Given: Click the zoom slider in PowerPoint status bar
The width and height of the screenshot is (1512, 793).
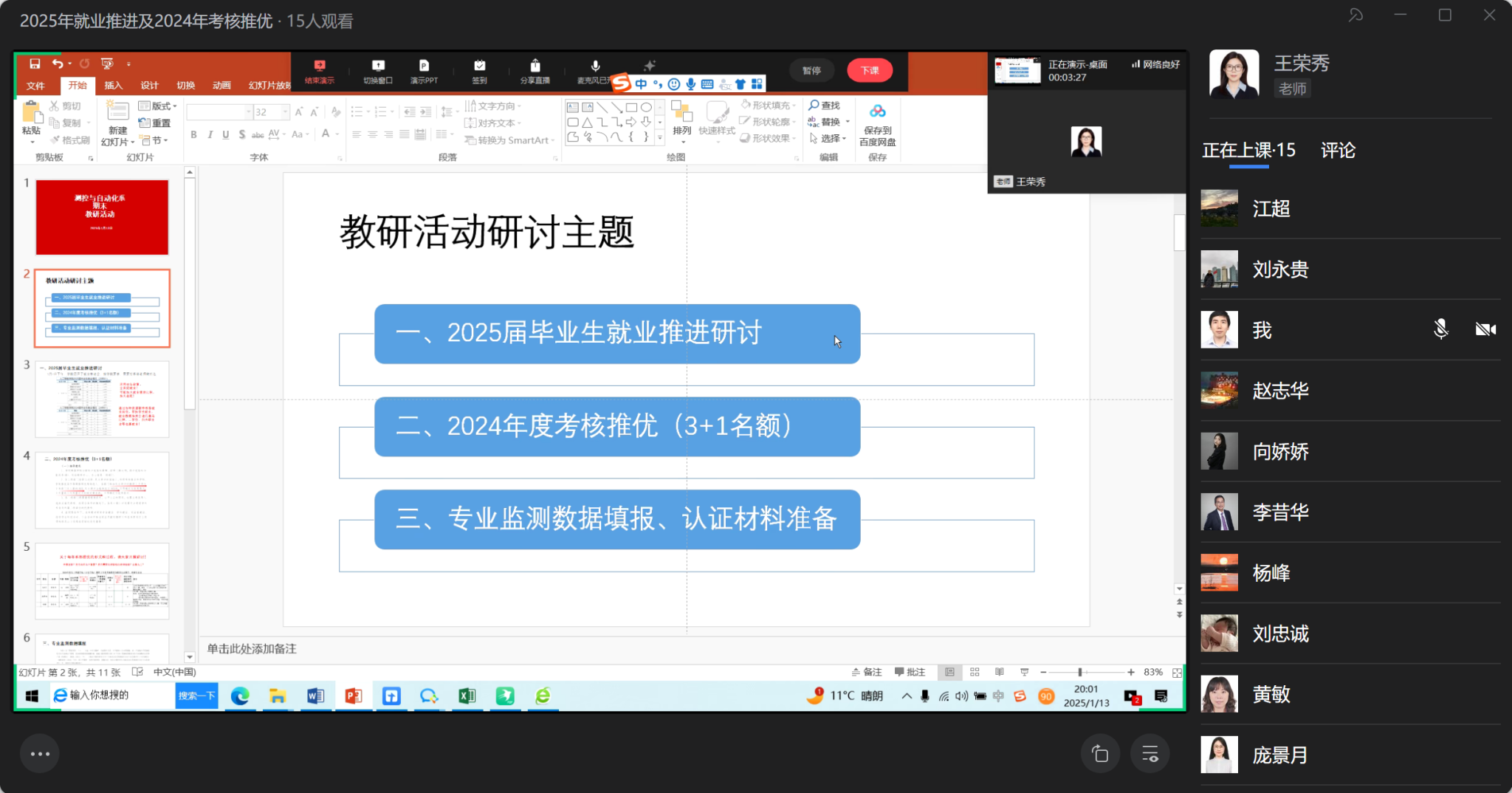Looking at the screenshot, I should click(1080, 672).
